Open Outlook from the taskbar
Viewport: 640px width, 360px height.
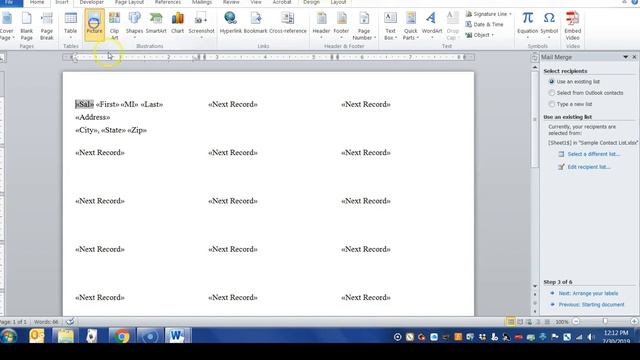click(x=37, y=336)
